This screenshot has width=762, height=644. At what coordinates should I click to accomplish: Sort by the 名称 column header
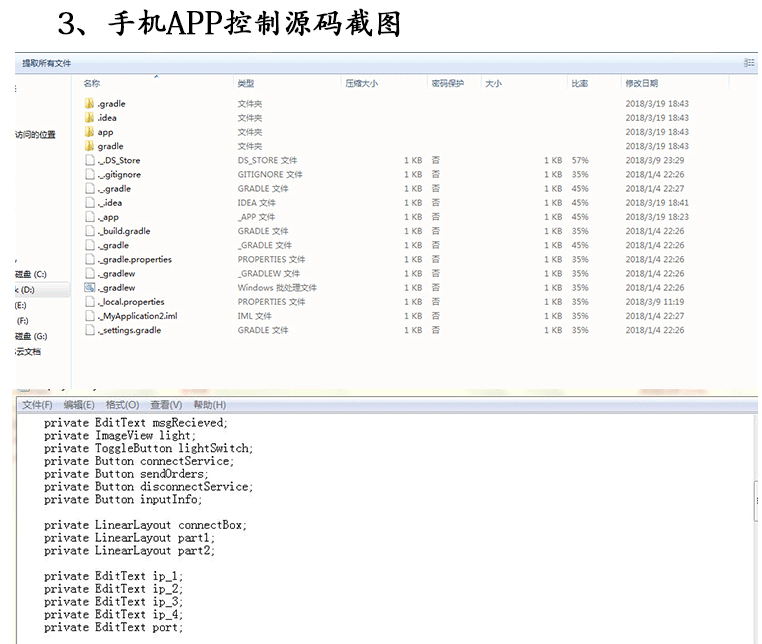(x=92, y=84)
